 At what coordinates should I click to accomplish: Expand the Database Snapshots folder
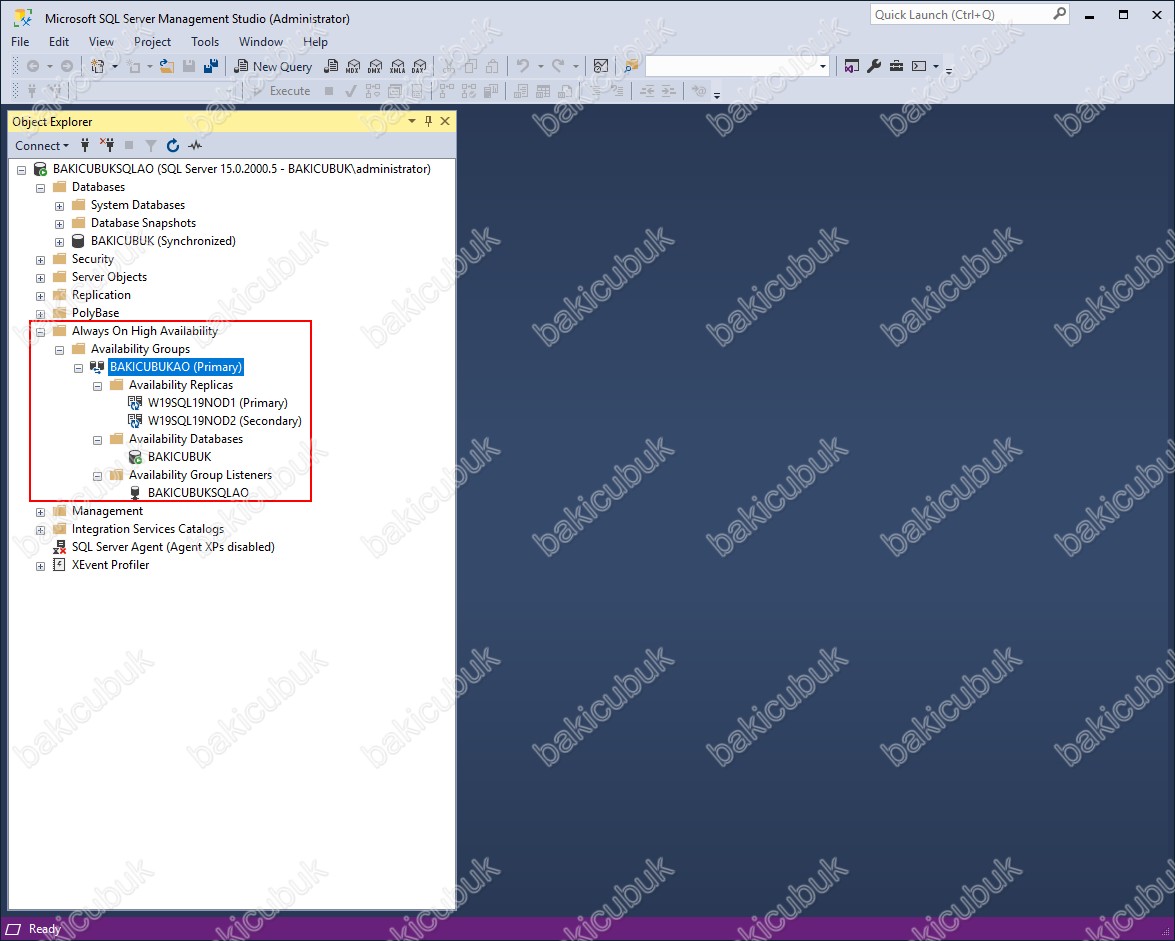point(59,224)
